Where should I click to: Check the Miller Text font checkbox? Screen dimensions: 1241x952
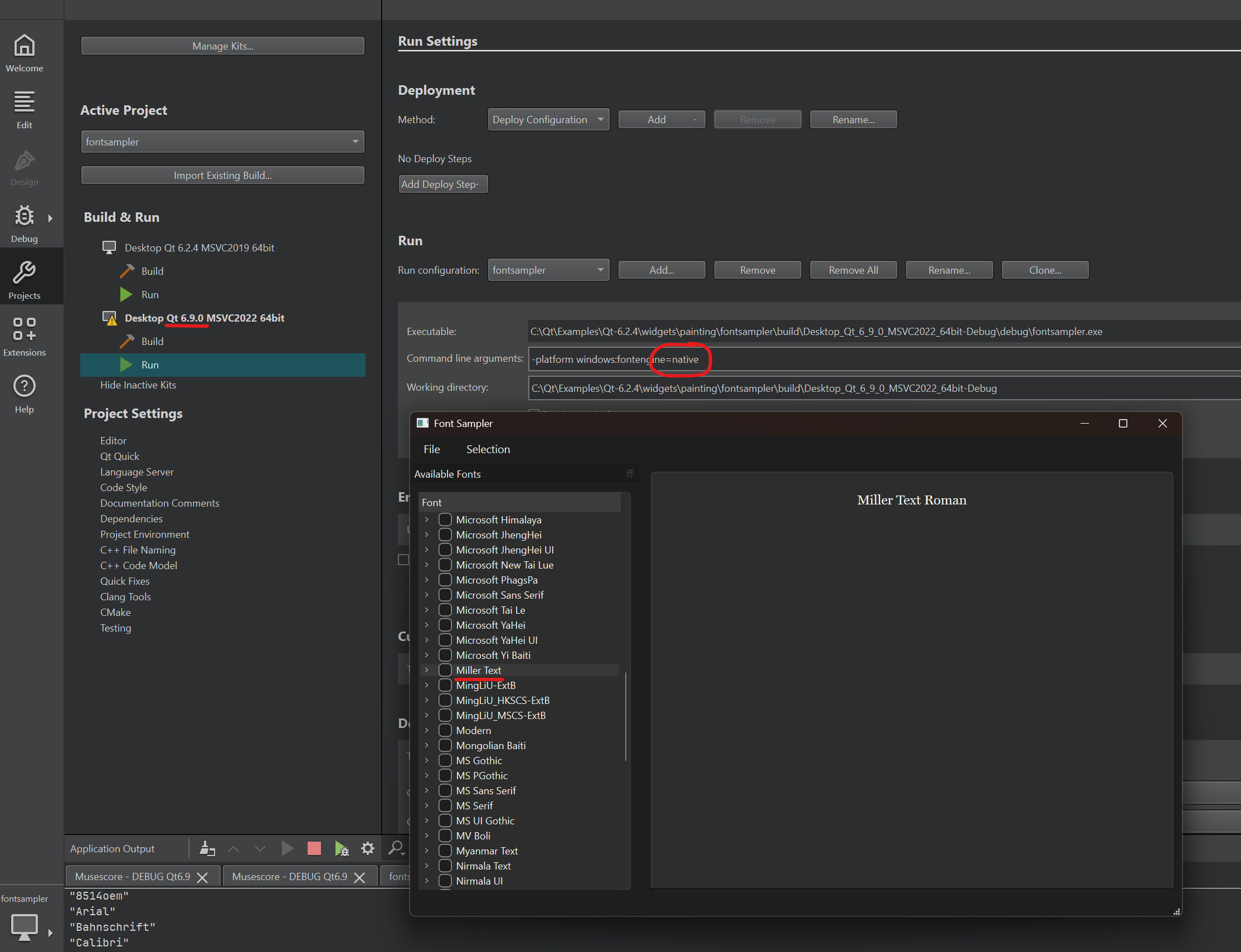[x=445, y=671]
